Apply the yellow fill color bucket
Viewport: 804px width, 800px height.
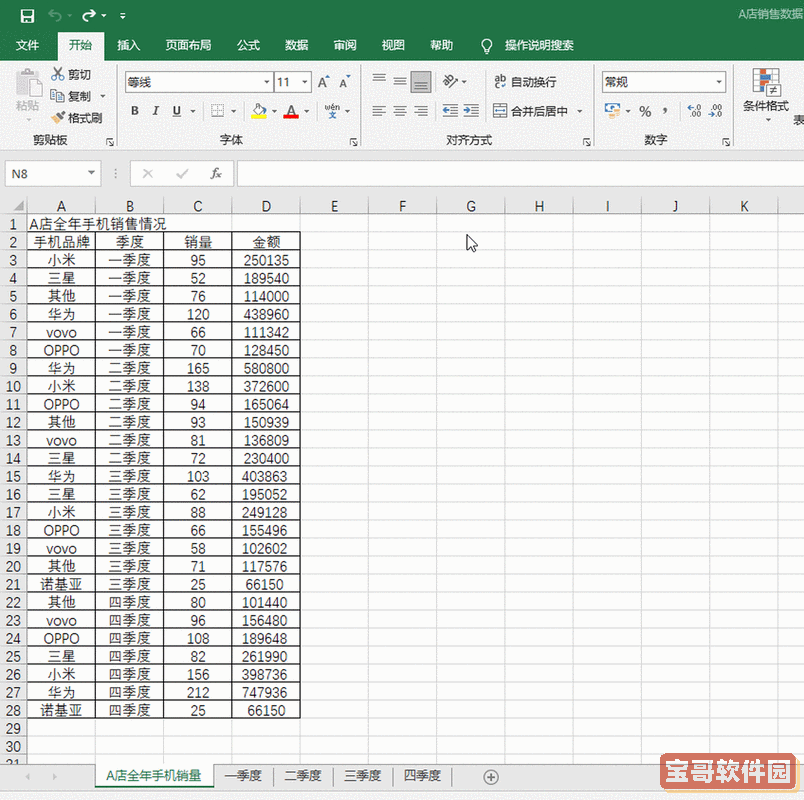tap(259, 111)
